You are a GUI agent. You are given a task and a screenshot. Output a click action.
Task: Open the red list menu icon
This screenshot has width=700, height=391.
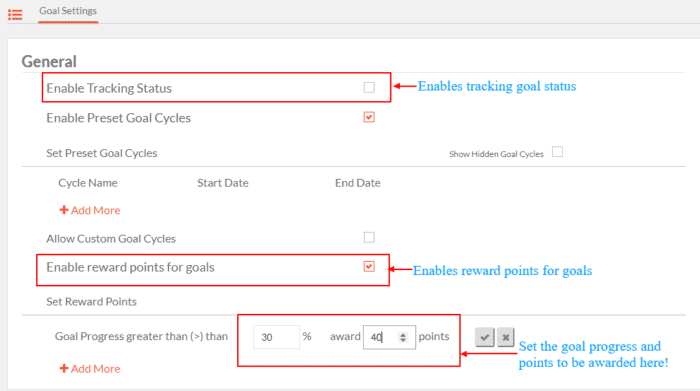click(x=15, y=15)
